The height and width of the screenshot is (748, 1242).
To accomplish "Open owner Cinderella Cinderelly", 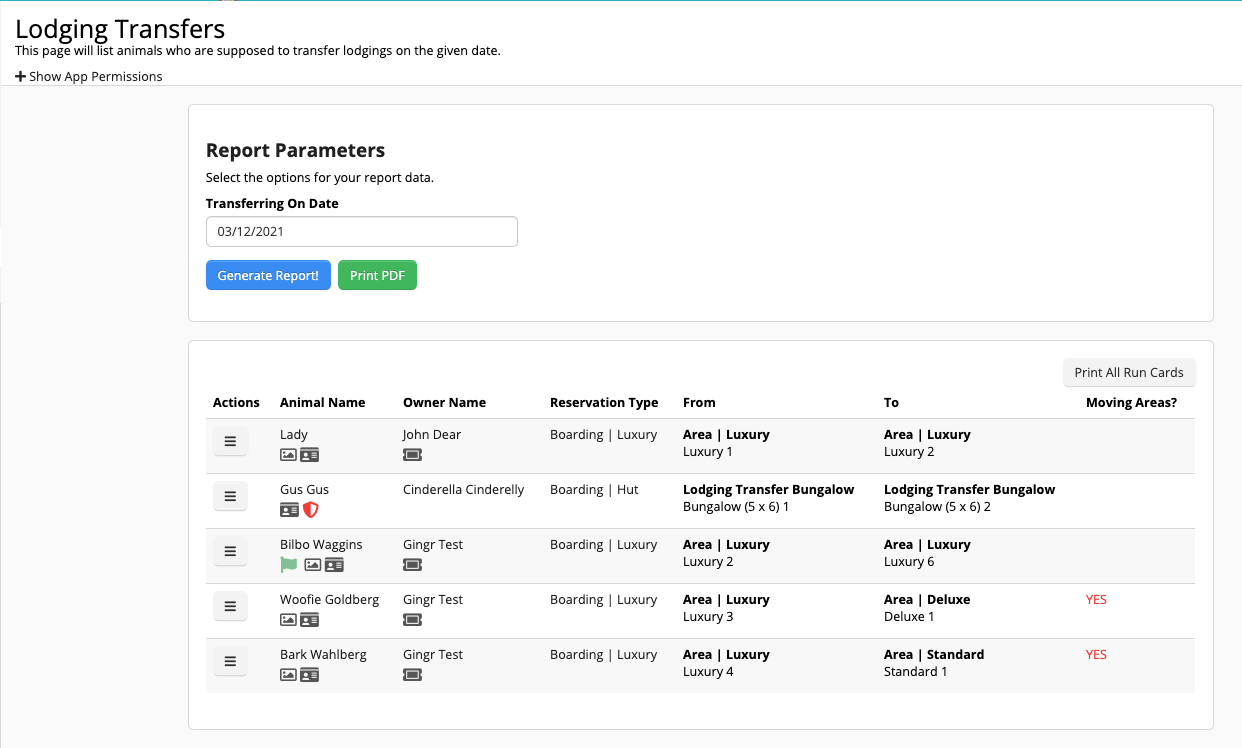I will [464, 490].
